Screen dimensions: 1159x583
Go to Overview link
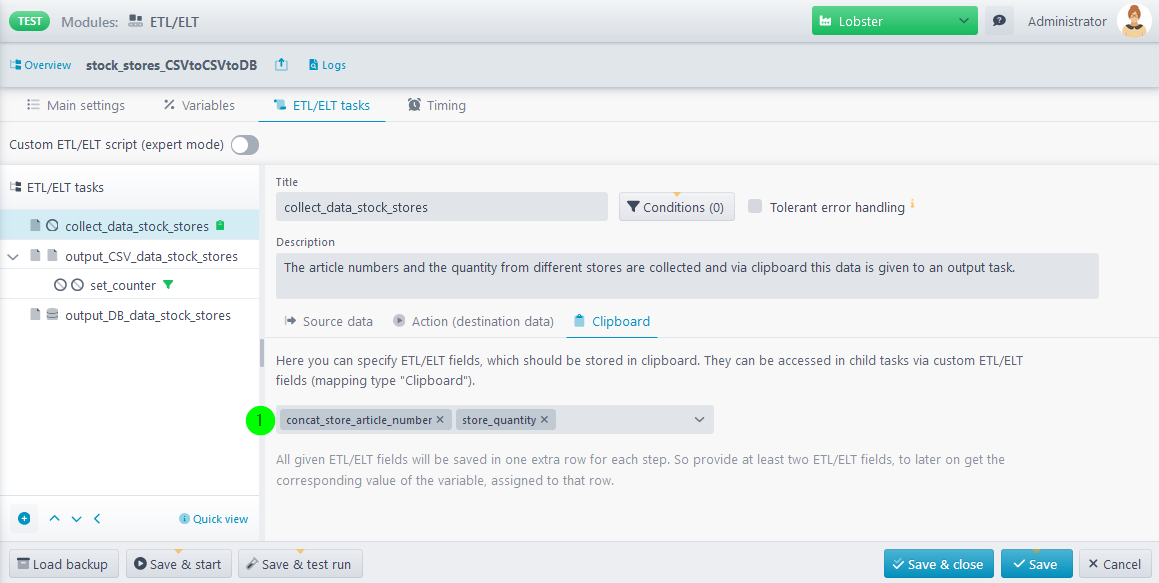[x=41, y=65]
